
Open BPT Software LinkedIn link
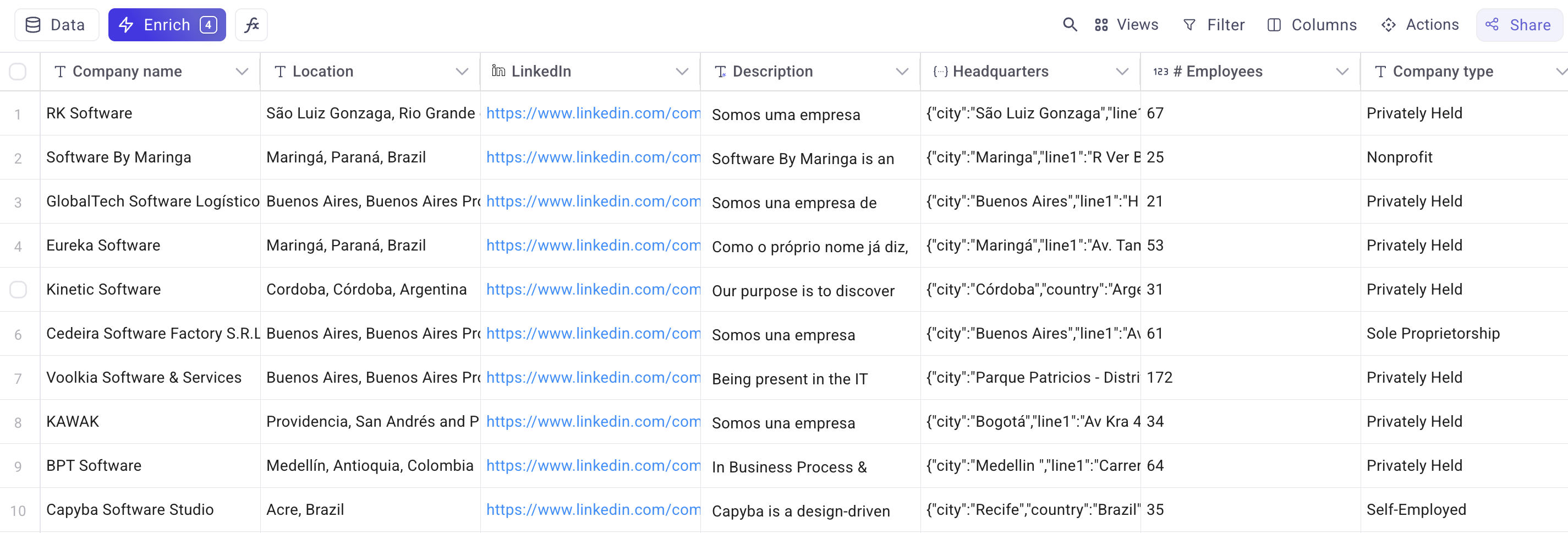point(593,465)
